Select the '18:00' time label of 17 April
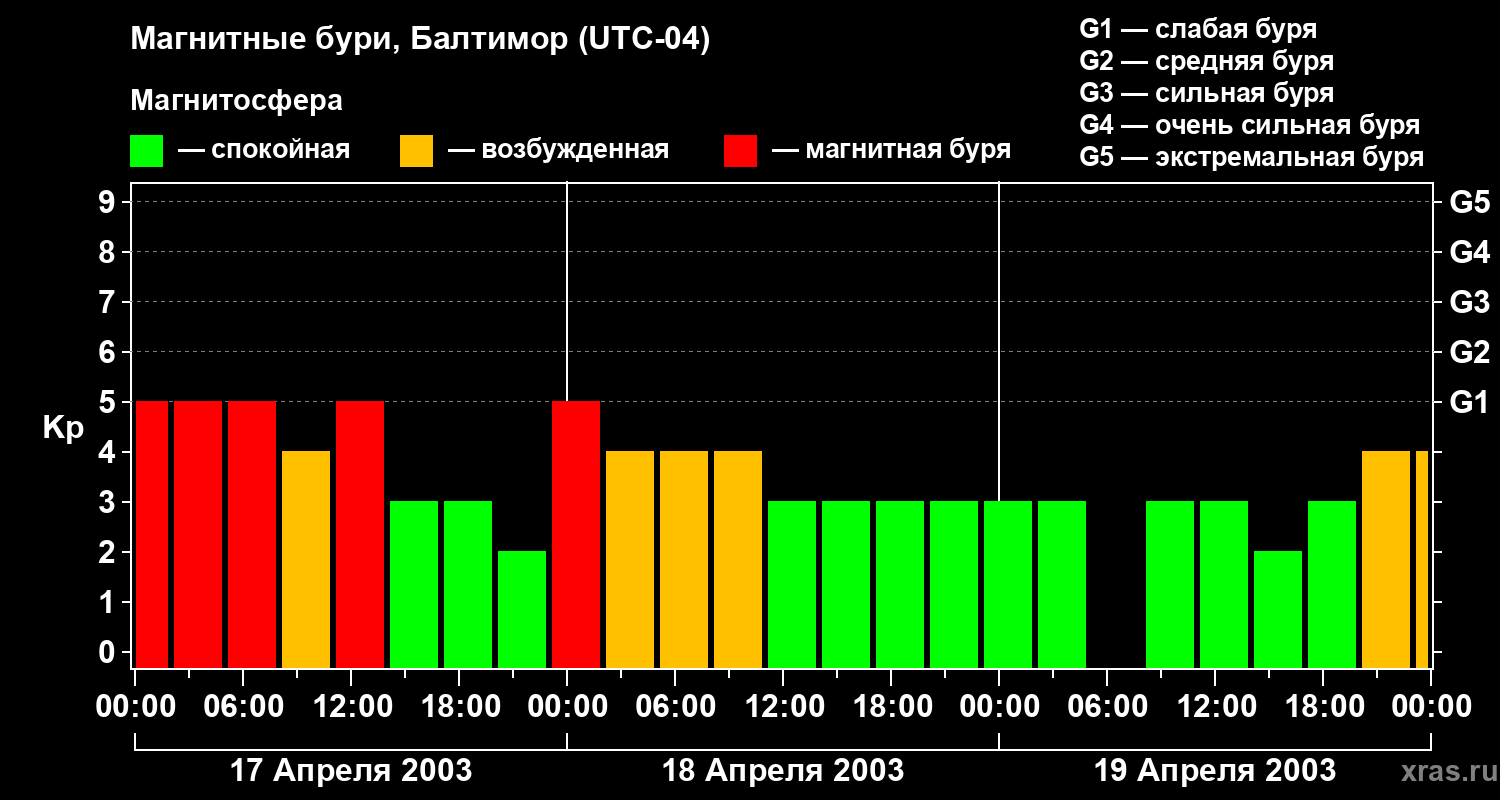The width and height of the screenshot is (1500, 800). click(459, 707)
